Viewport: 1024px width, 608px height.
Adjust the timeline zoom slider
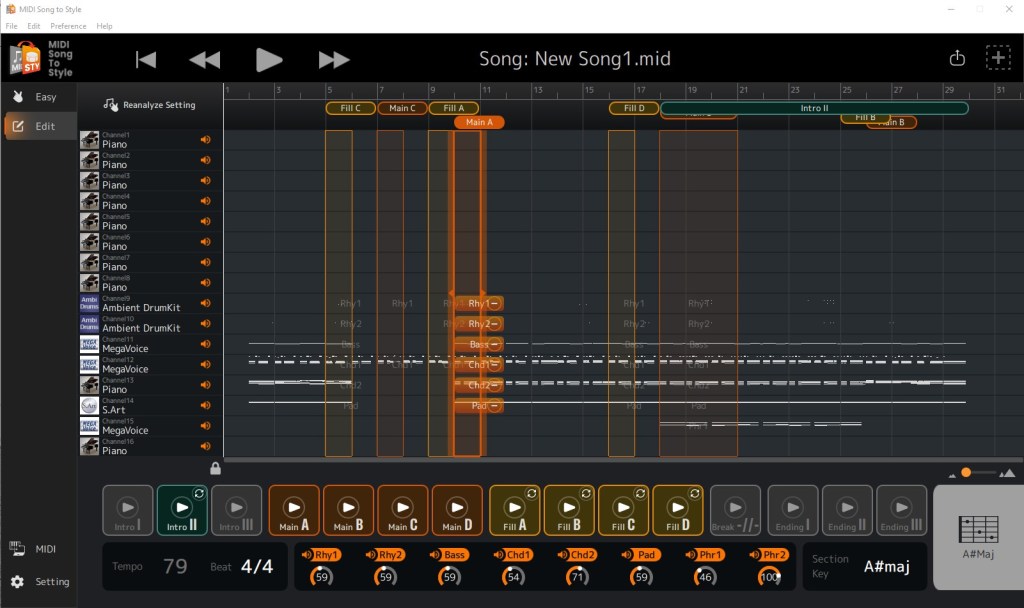click(x=966, y=472)
